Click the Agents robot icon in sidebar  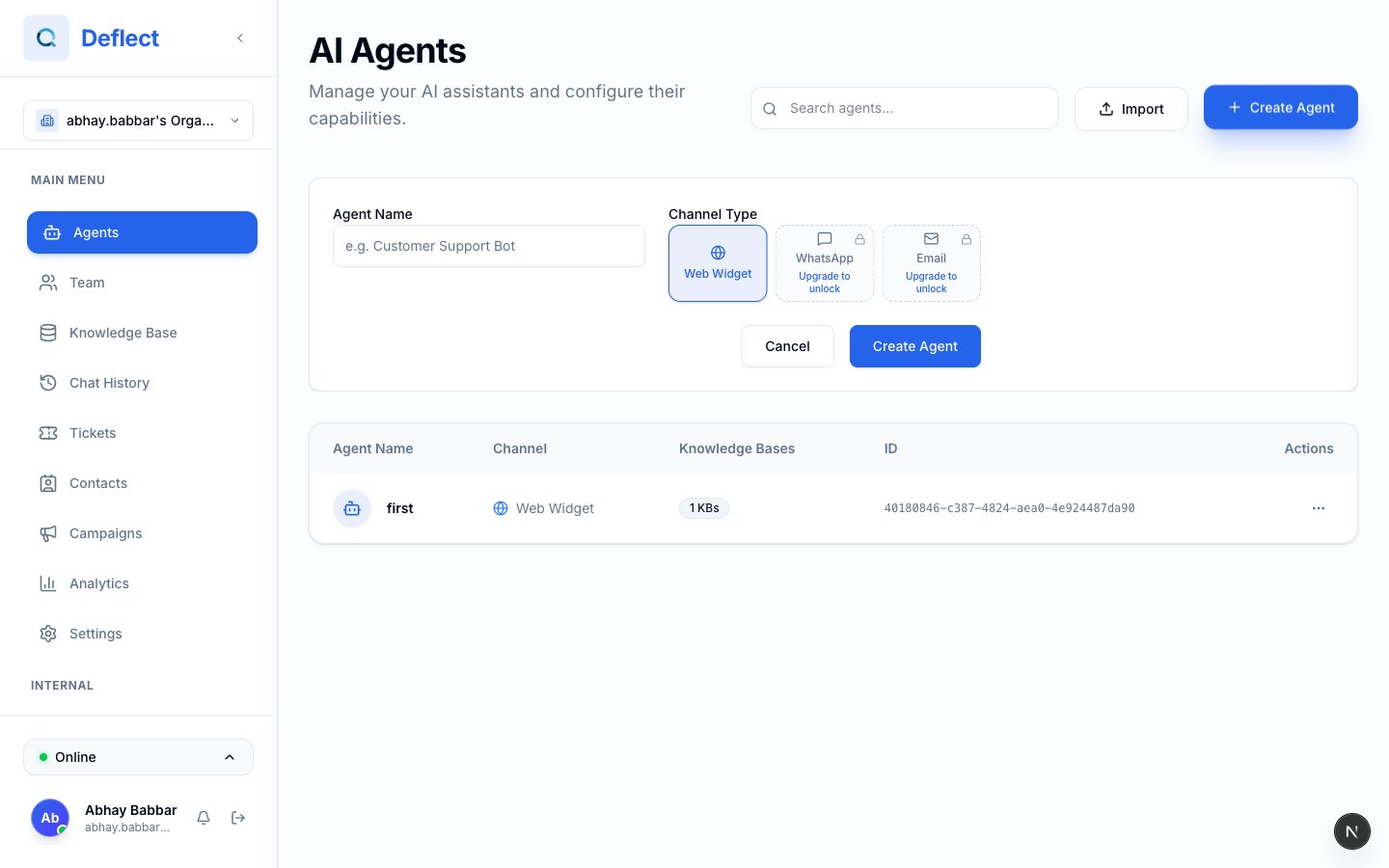click(x=52, y=232)
